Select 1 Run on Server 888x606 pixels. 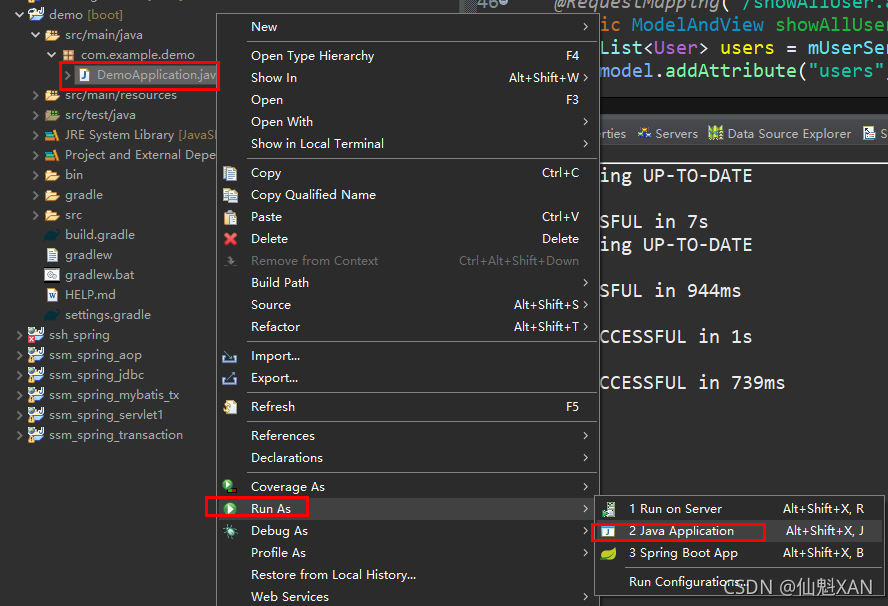click(739, 509)
